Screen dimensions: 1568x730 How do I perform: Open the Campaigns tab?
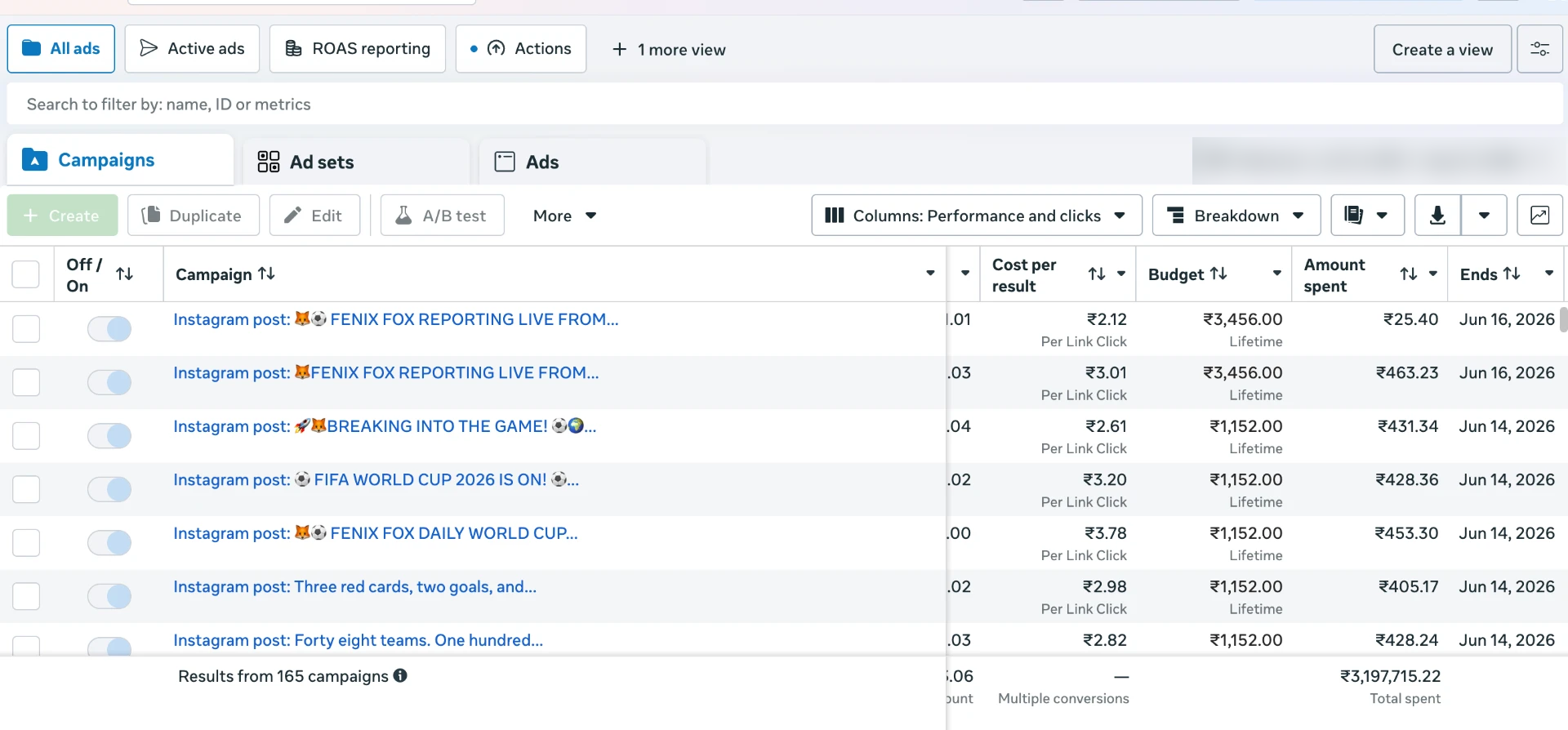[120, 160]
